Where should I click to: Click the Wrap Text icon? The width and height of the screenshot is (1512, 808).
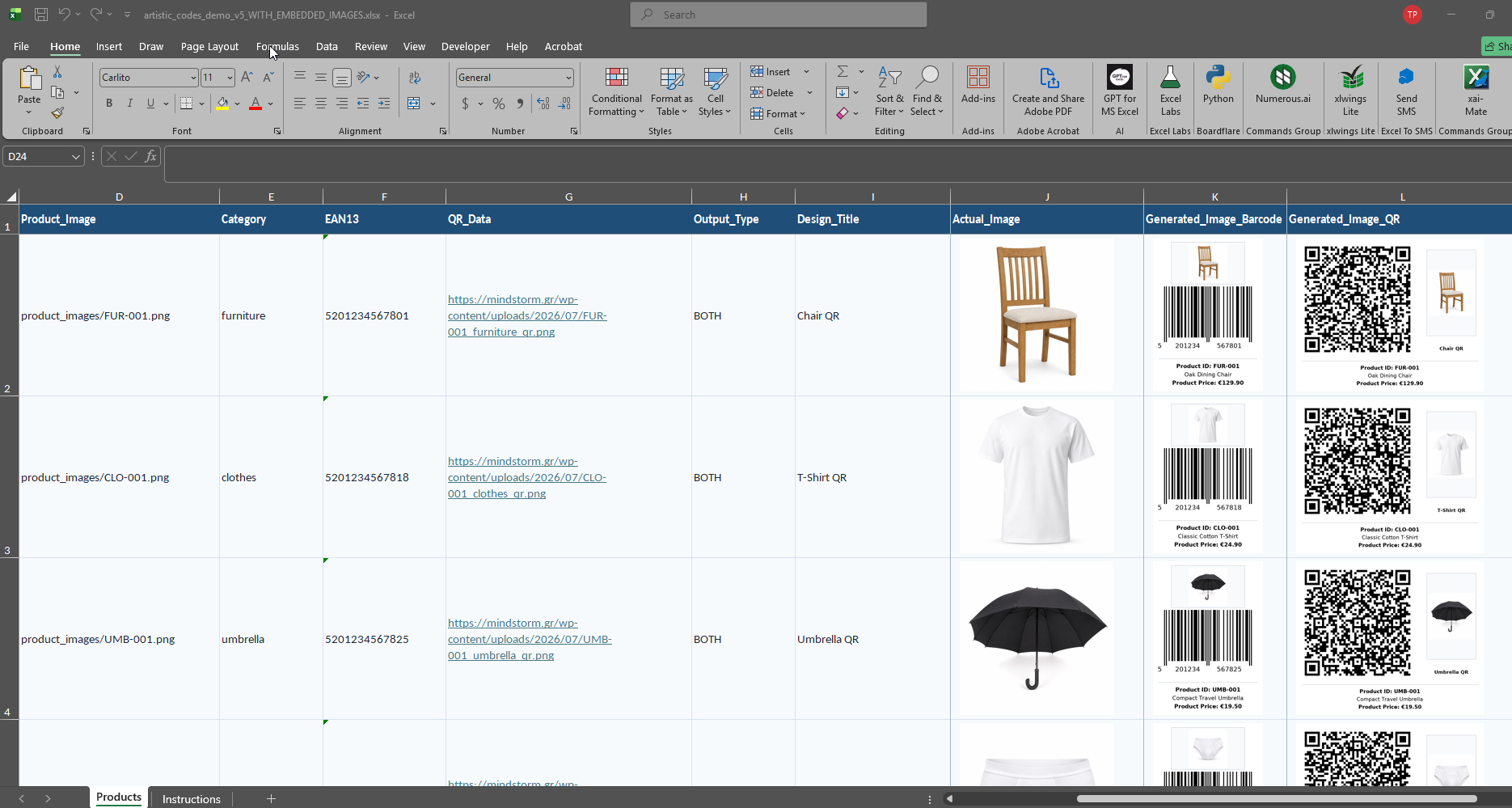(415, 78)
